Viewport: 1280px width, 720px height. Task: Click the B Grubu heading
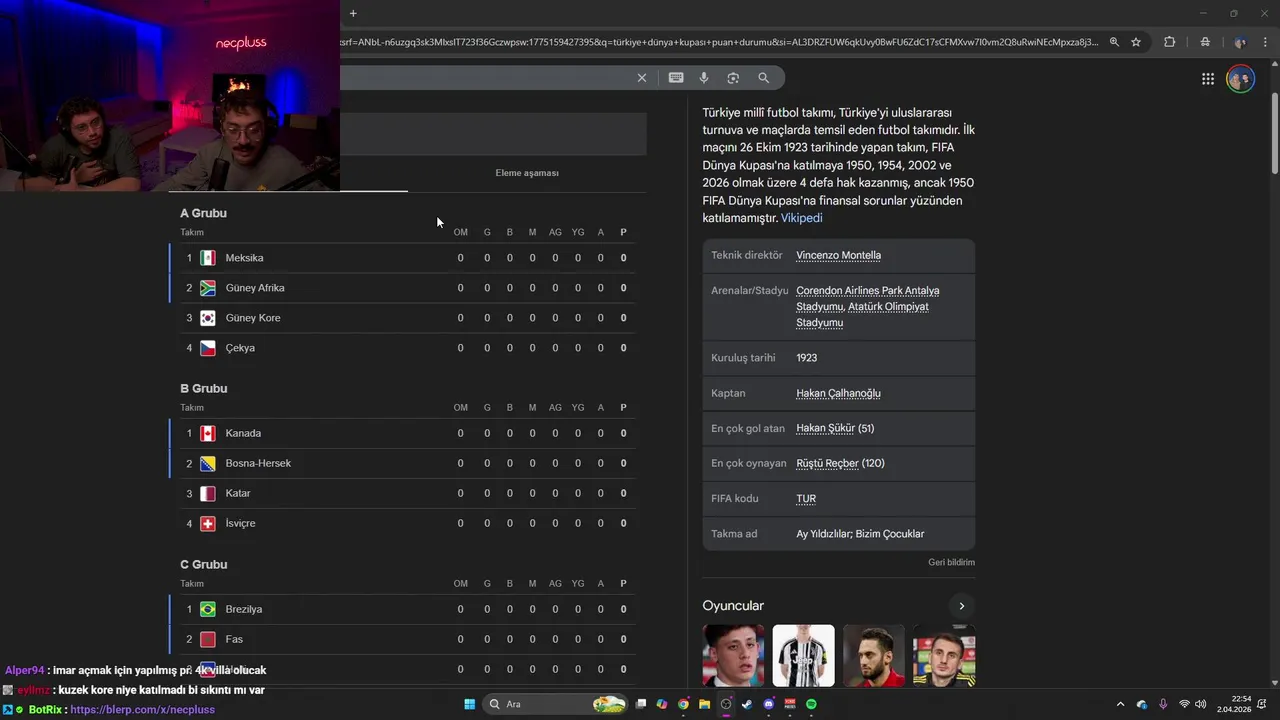pyautogui.click(x=203, y=388)
